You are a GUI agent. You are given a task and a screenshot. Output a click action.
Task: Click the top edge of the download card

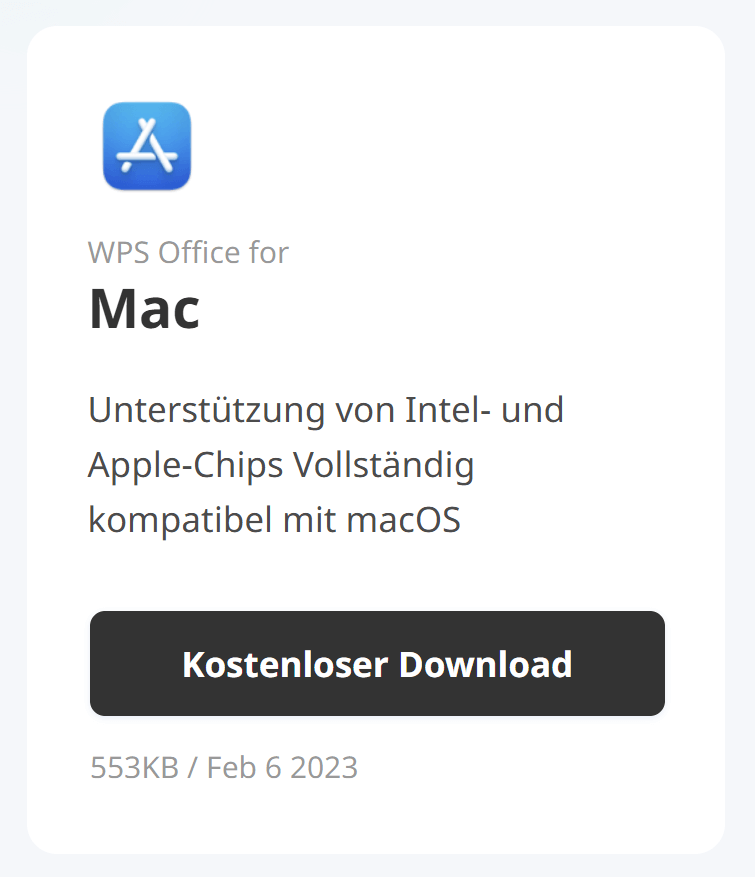(377, 32)
